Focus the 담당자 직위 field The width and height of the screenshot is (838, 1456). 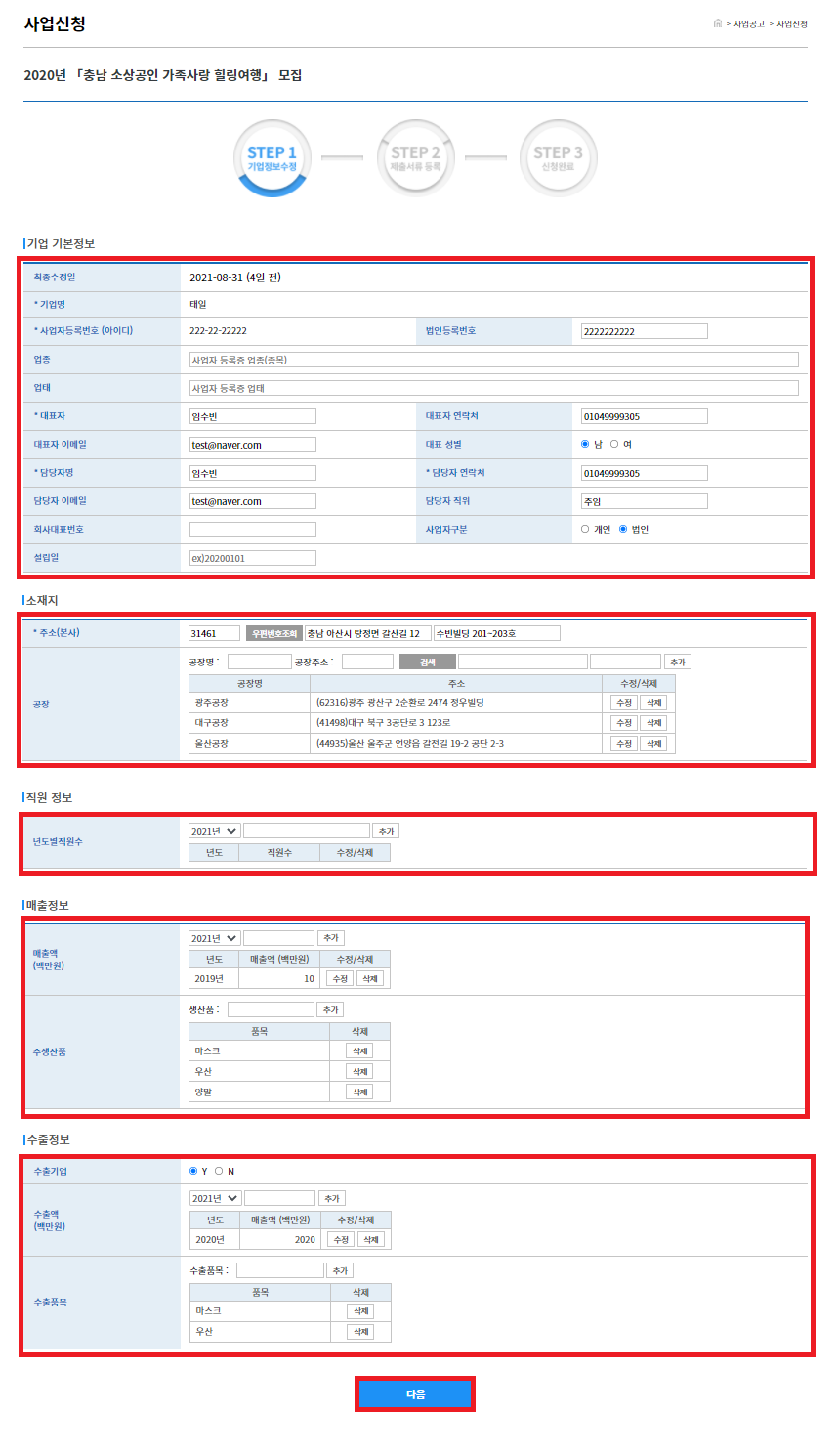pyautogui.click(x=645, y=501)
